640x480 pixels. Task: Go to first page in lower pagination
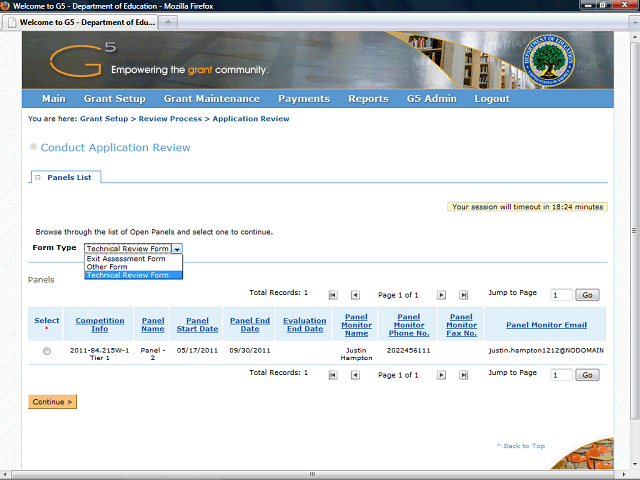tap(332, 375)
